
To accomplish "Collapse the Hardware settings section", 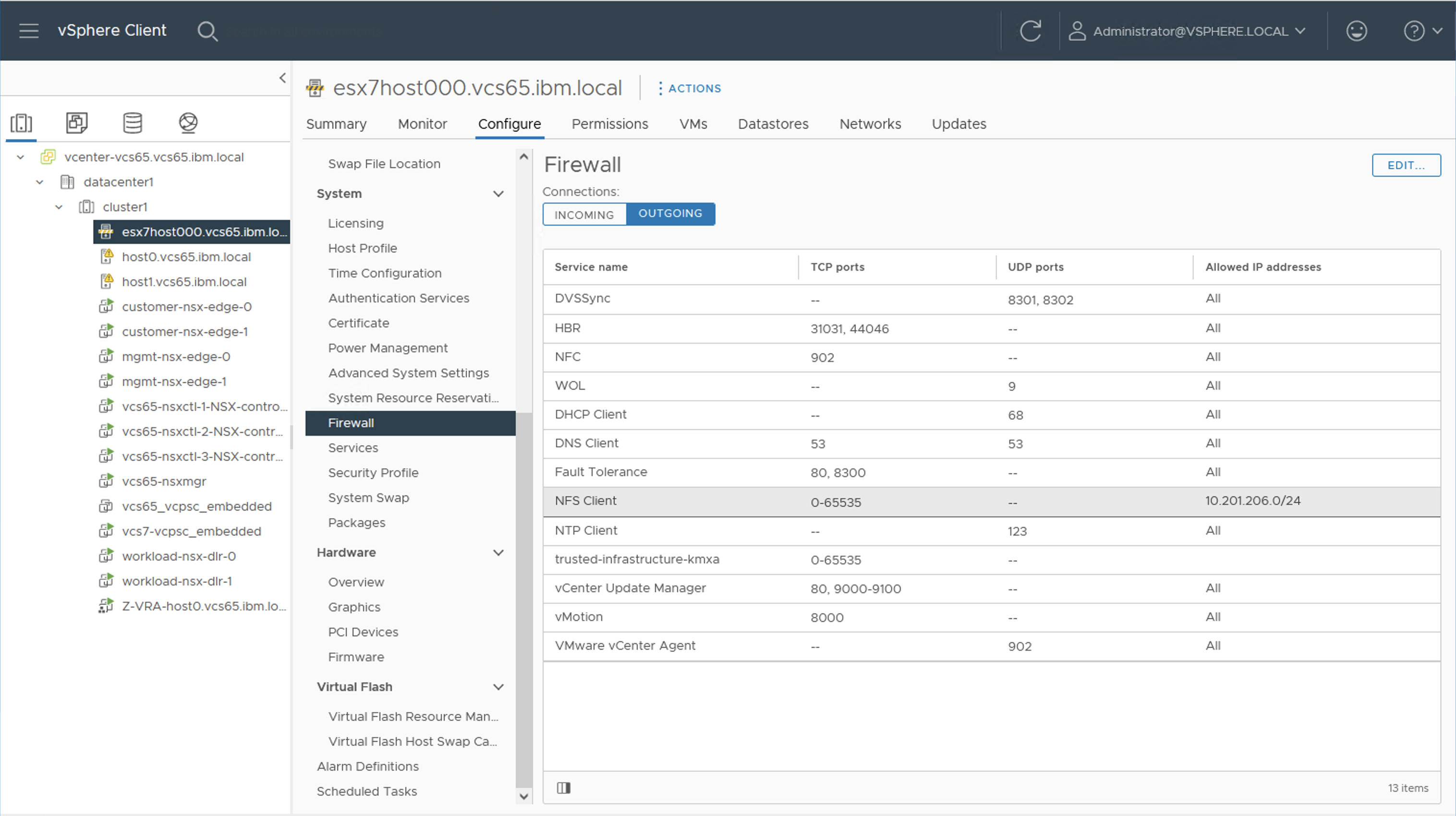I will tap(498, 552).
